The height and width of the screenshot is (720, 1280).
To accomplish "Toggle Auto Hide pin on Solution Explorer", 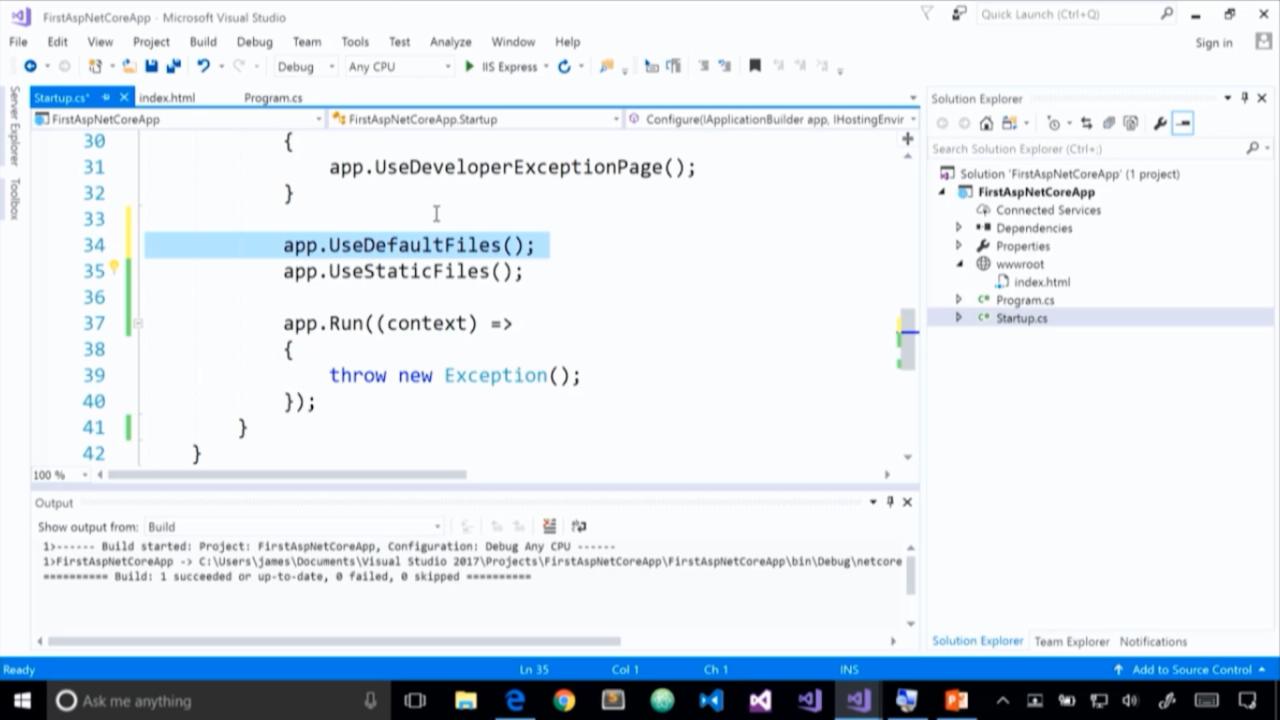I will tap(1245, 98).
